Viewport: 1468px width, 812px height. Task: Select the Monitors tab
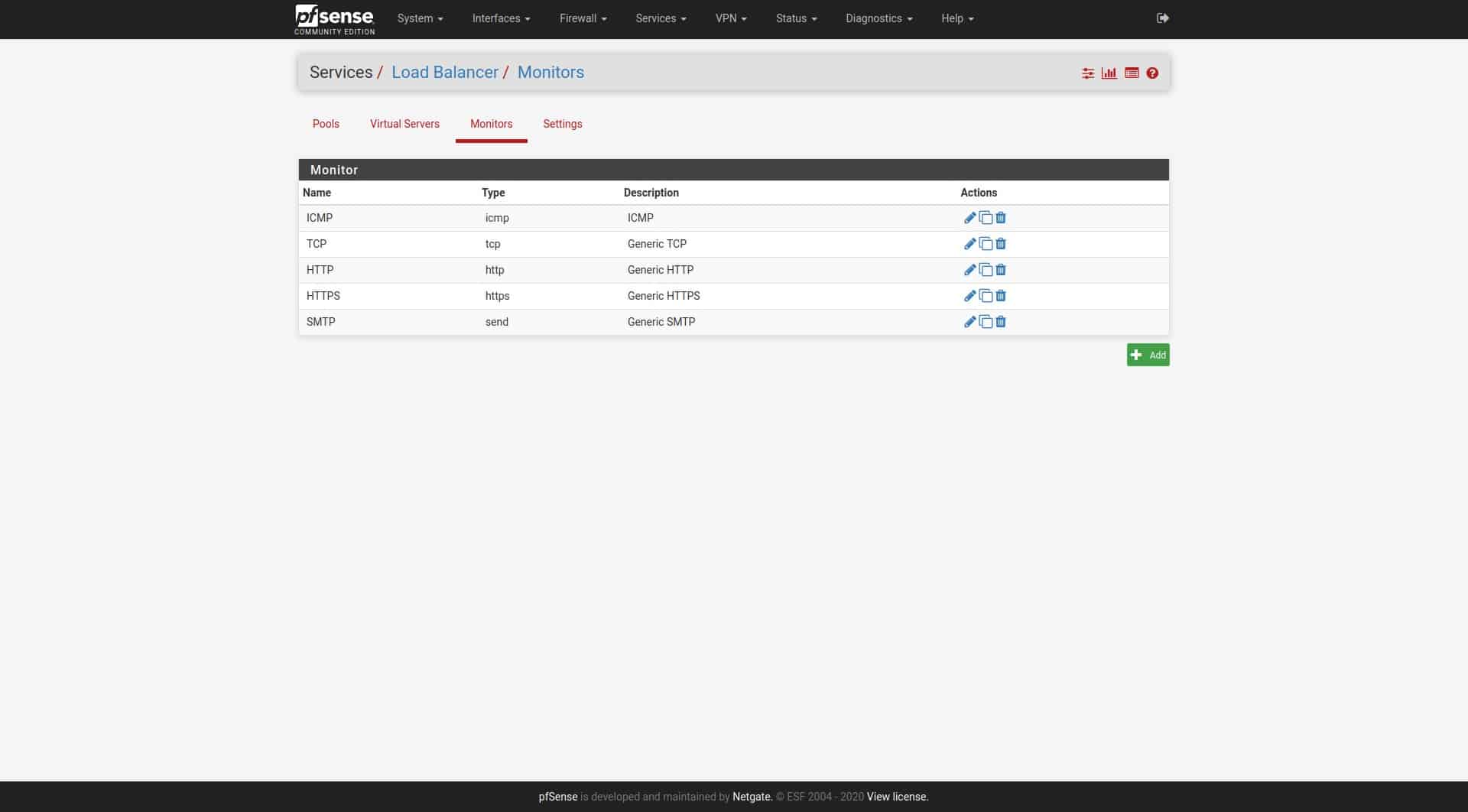click(491, 124)
